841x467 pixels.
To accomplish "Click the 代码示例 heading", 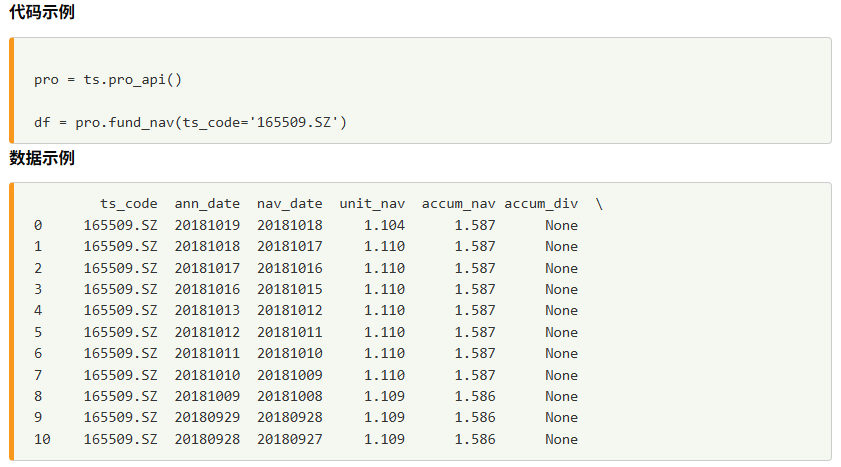I will coord(41,13).
